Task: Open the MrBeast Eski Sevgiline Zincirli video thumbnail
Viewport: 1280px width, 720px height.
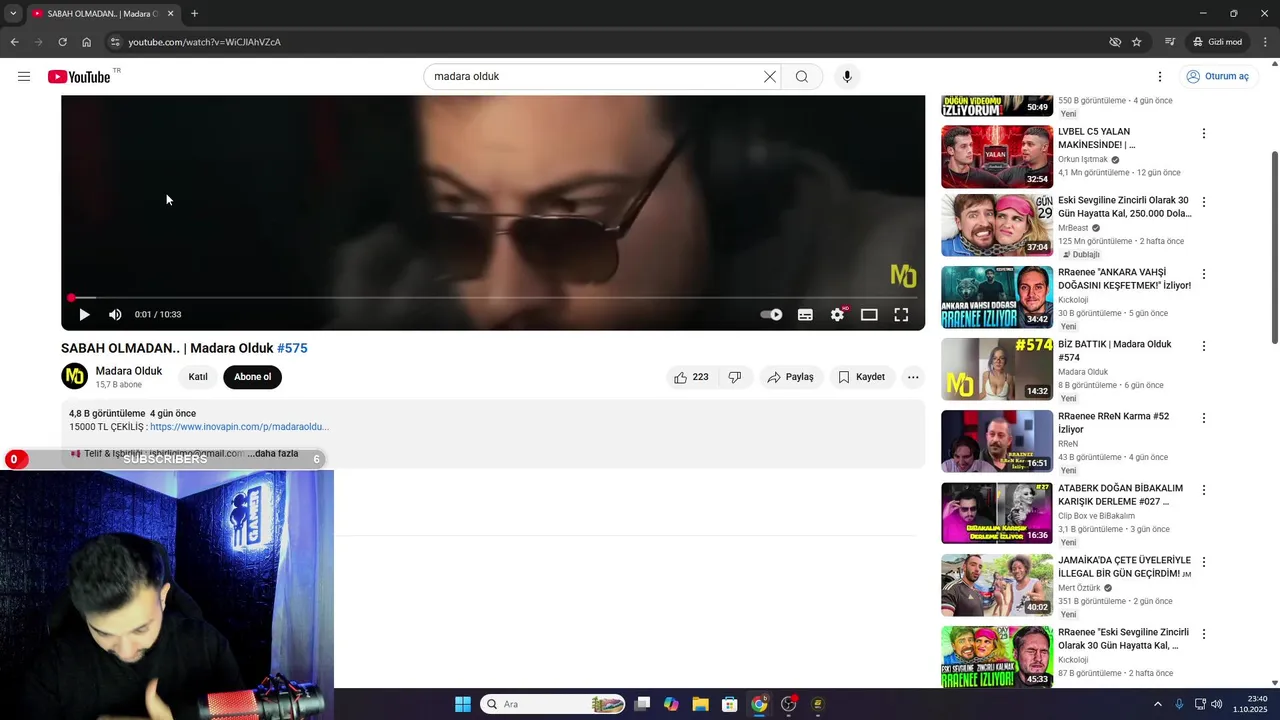Action: 997,225
